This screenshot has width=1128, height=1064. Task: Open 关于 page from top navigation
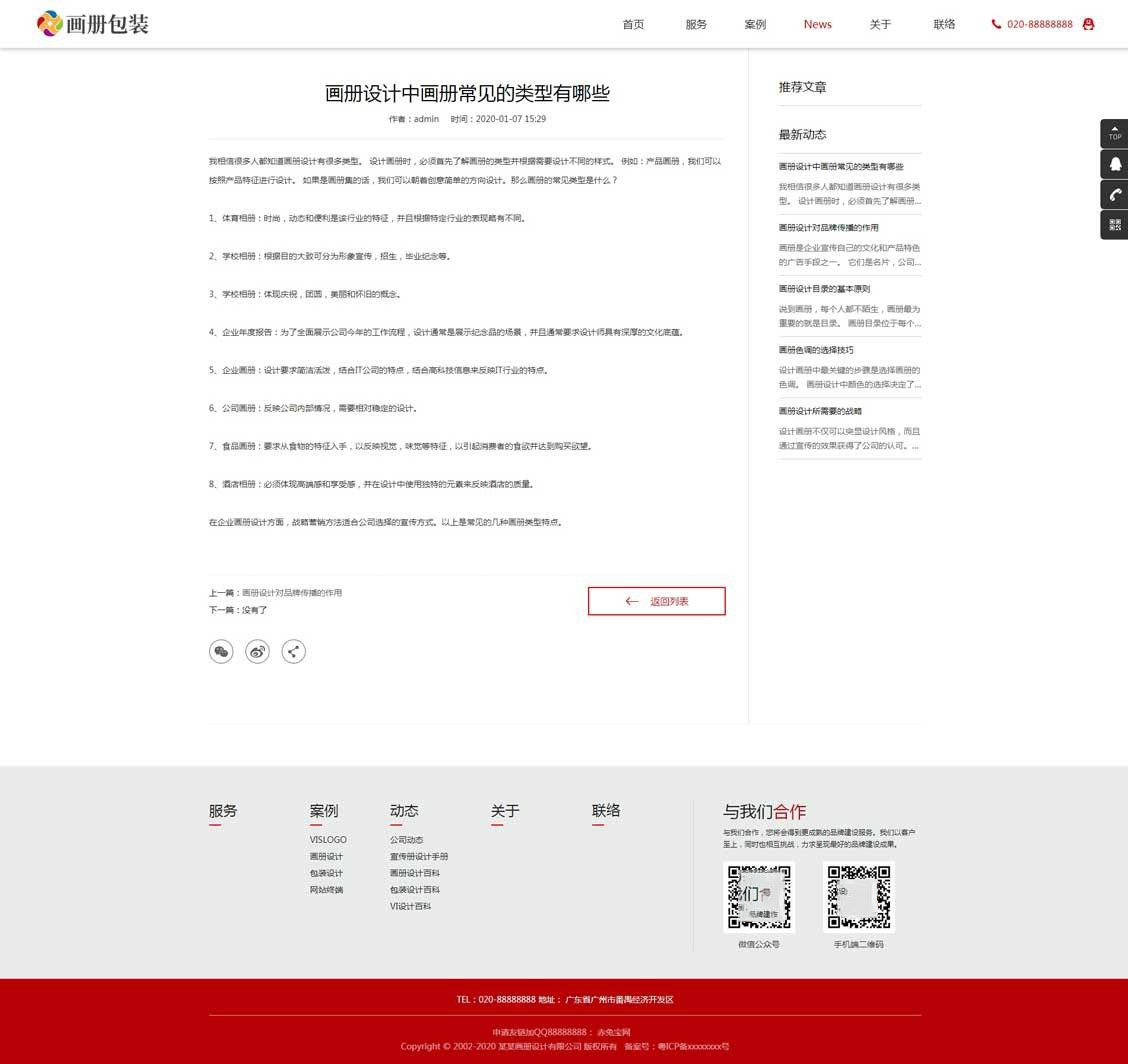pyautogui.click(x=880, y=24)
